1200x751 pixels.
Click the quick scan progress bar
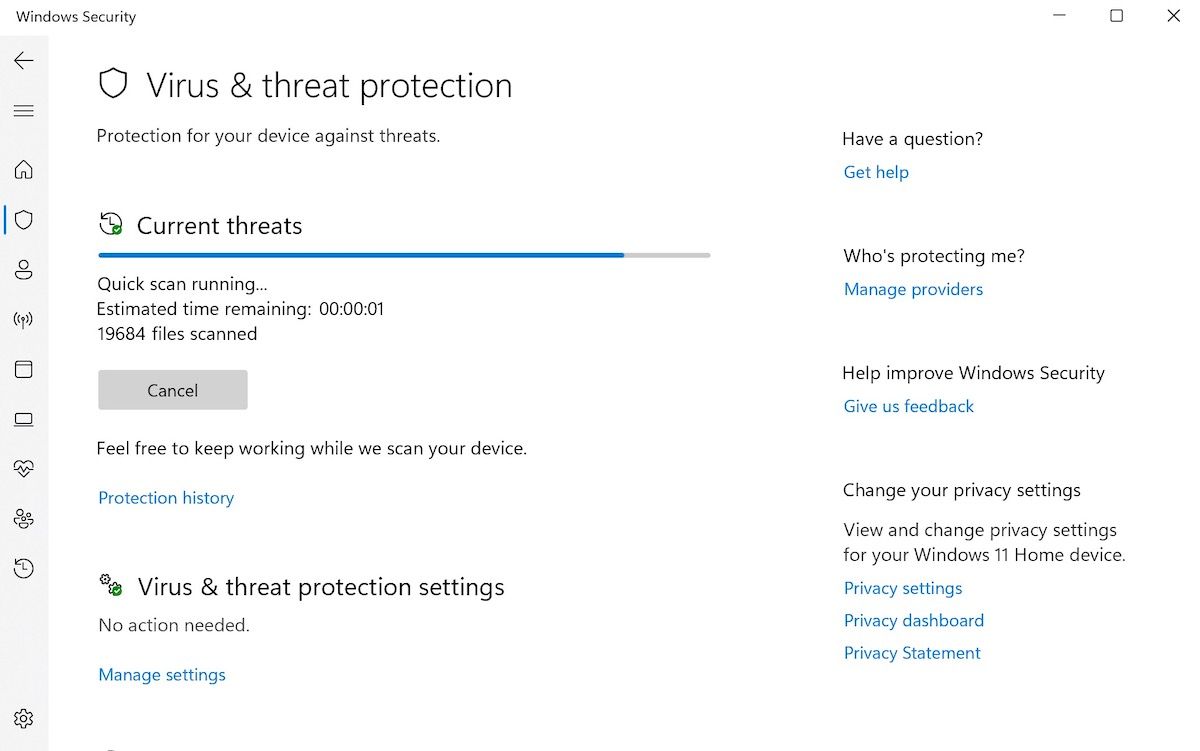[404, 255]
